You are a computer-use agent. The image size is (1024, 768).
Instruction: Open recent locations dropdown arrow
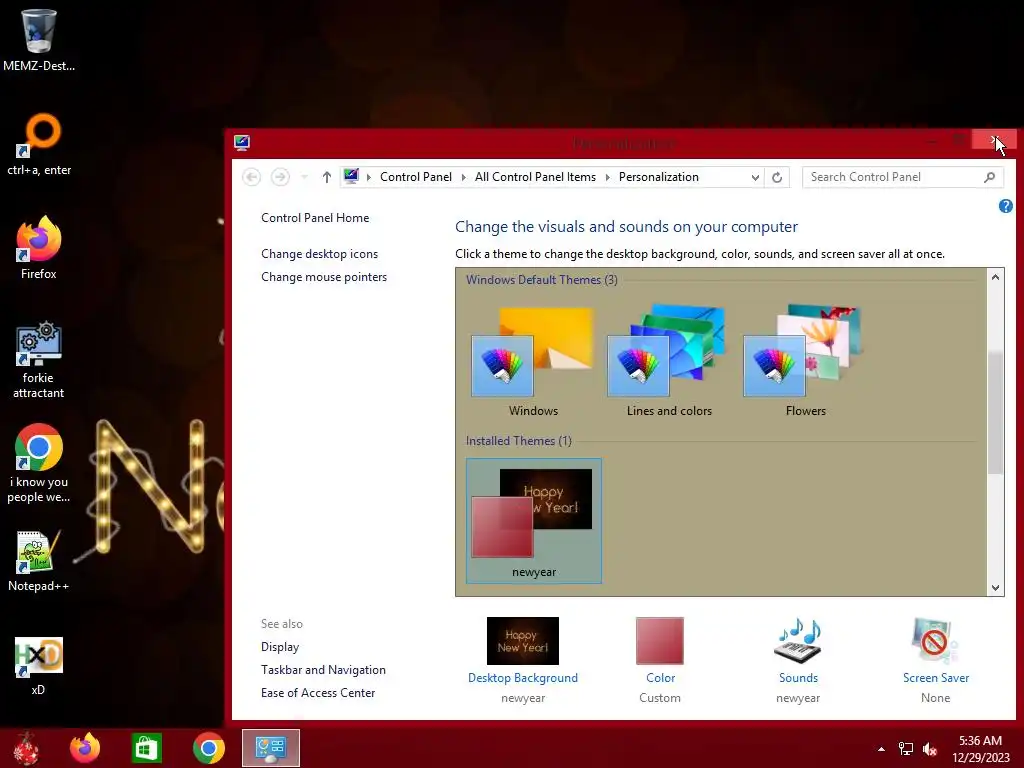click(x=304, y=177)
